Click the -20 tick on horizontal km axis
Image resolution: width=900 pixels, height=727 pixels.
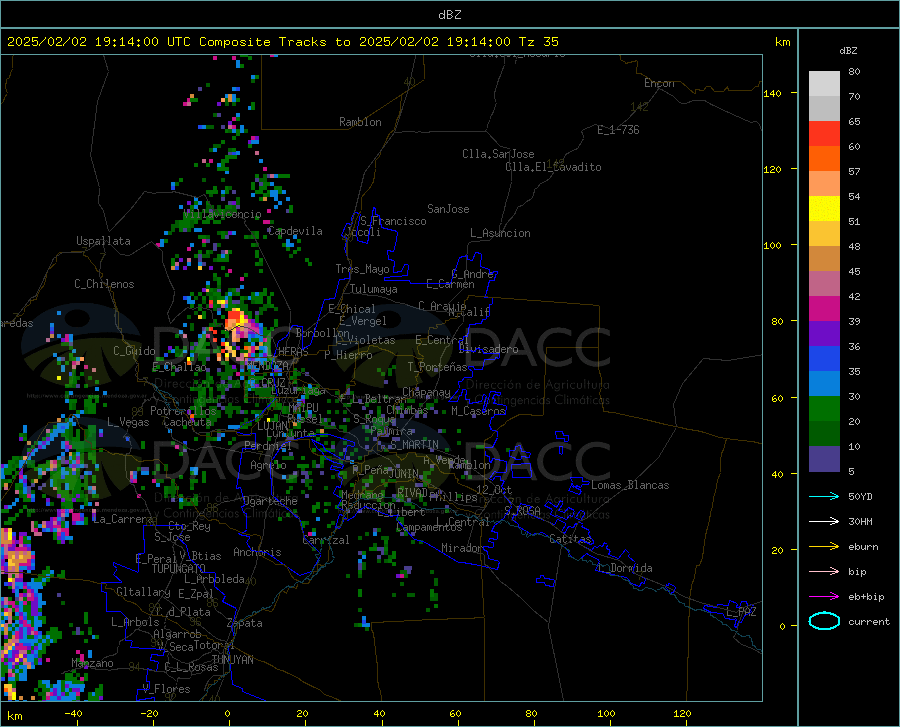coord(149,714)
